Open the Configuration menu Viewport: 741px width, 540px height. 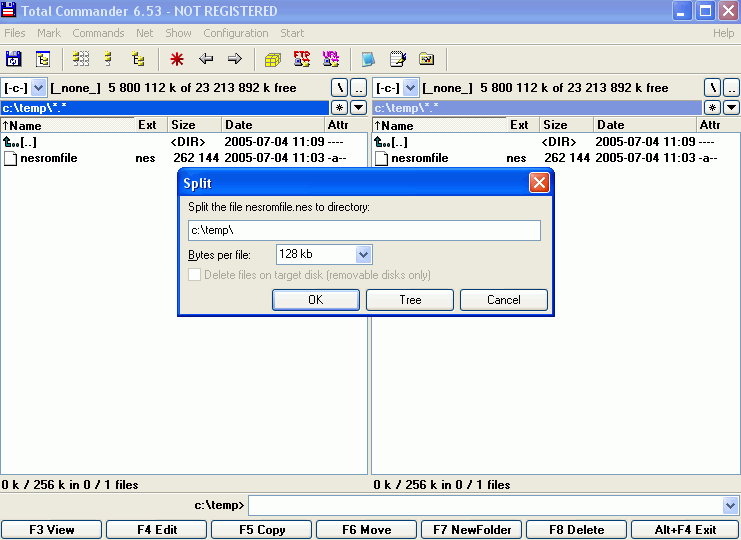click(x=236, y=33)
